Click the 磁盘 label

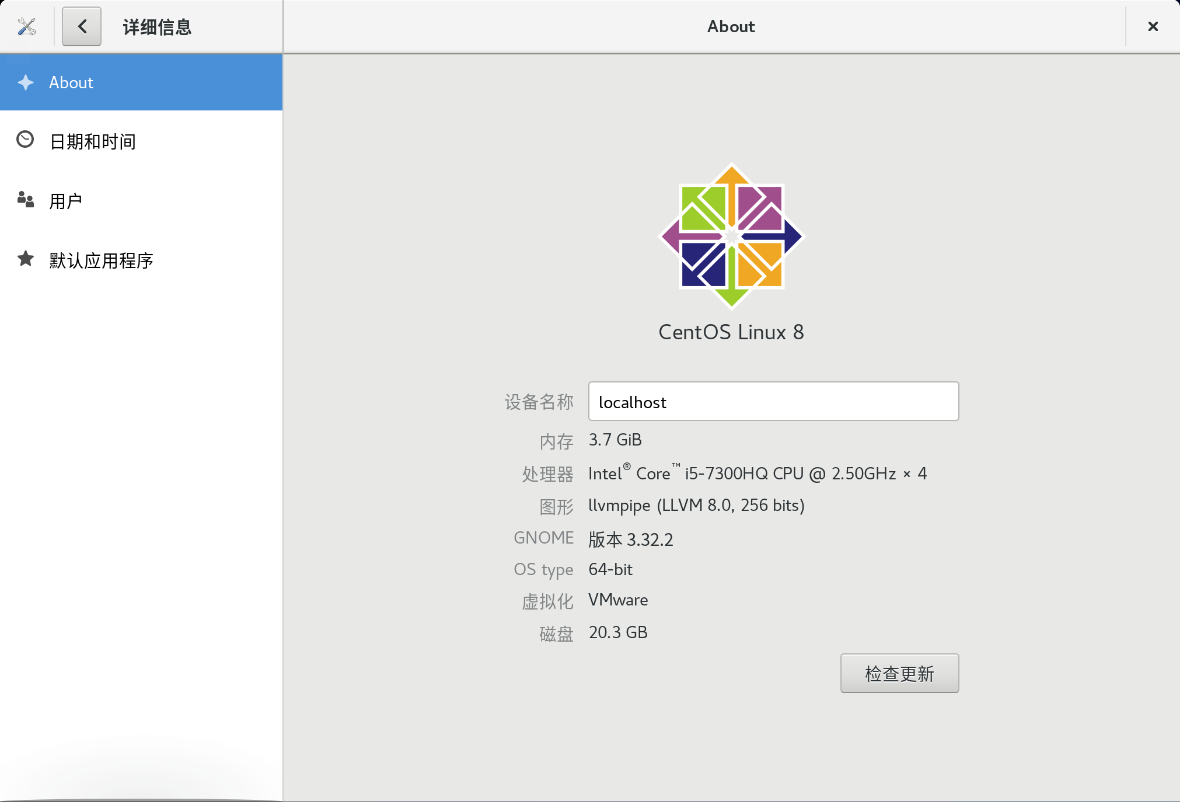[x=556, y=634]
